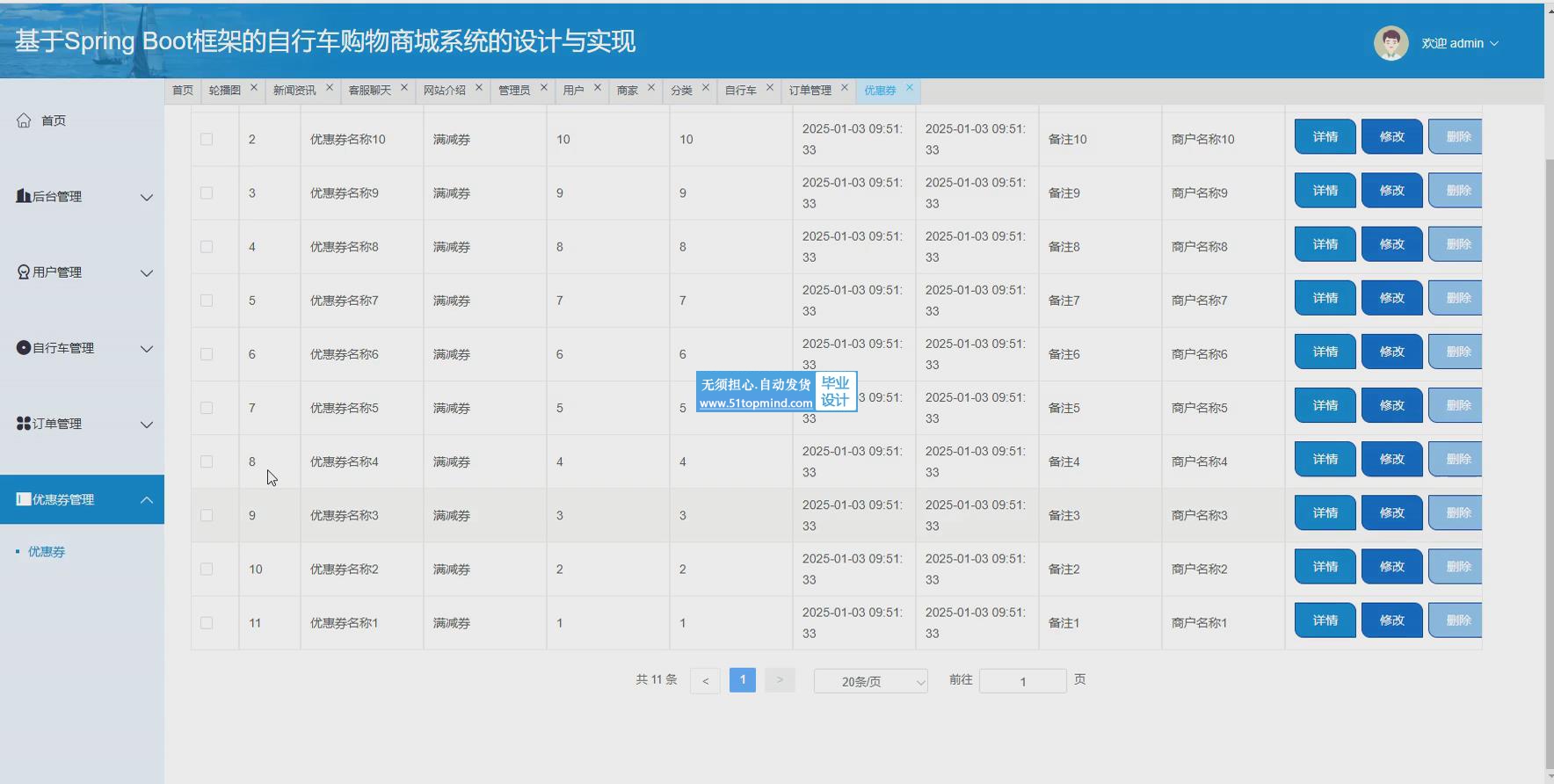The height and width of the screenshot is (784, 1554).
Task: Click the vertical scrollbar on the right
Action: tap(1549, 439)
